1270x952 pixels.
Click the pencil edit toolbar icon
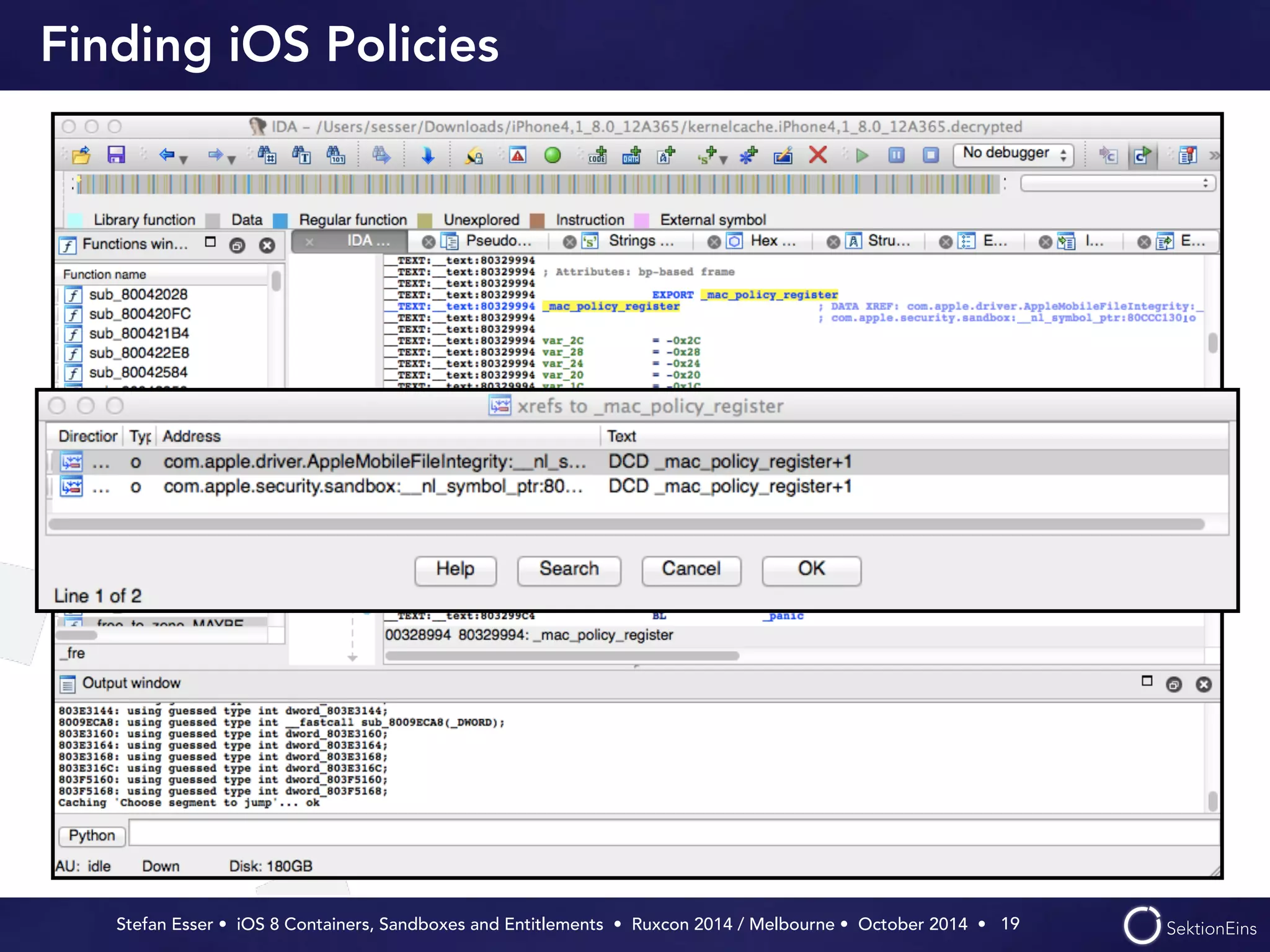click(783, 155)
